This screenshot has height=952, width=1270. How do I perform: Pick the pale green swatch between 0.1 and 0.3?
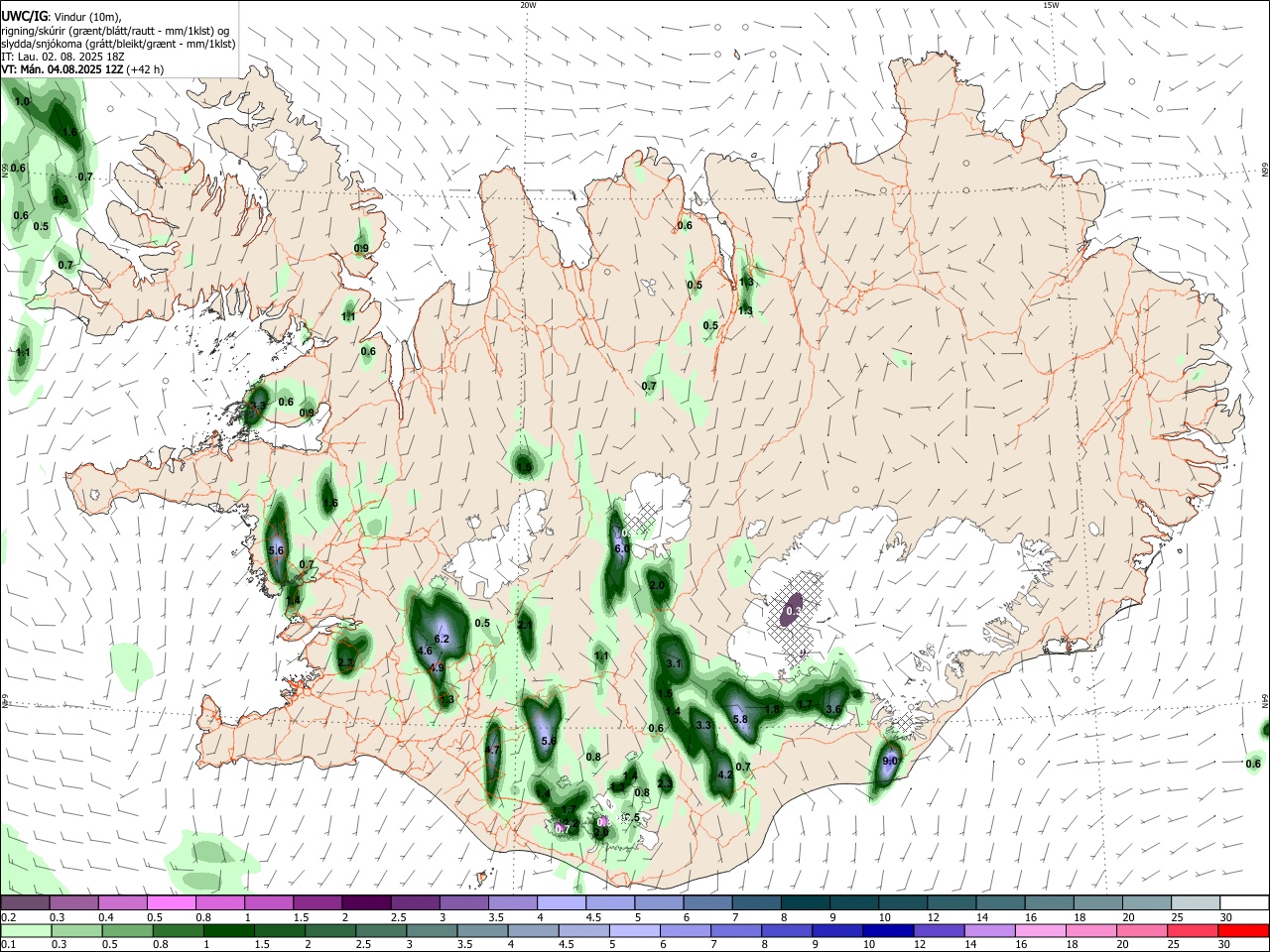pyautogui.click(x=25, y=931)
